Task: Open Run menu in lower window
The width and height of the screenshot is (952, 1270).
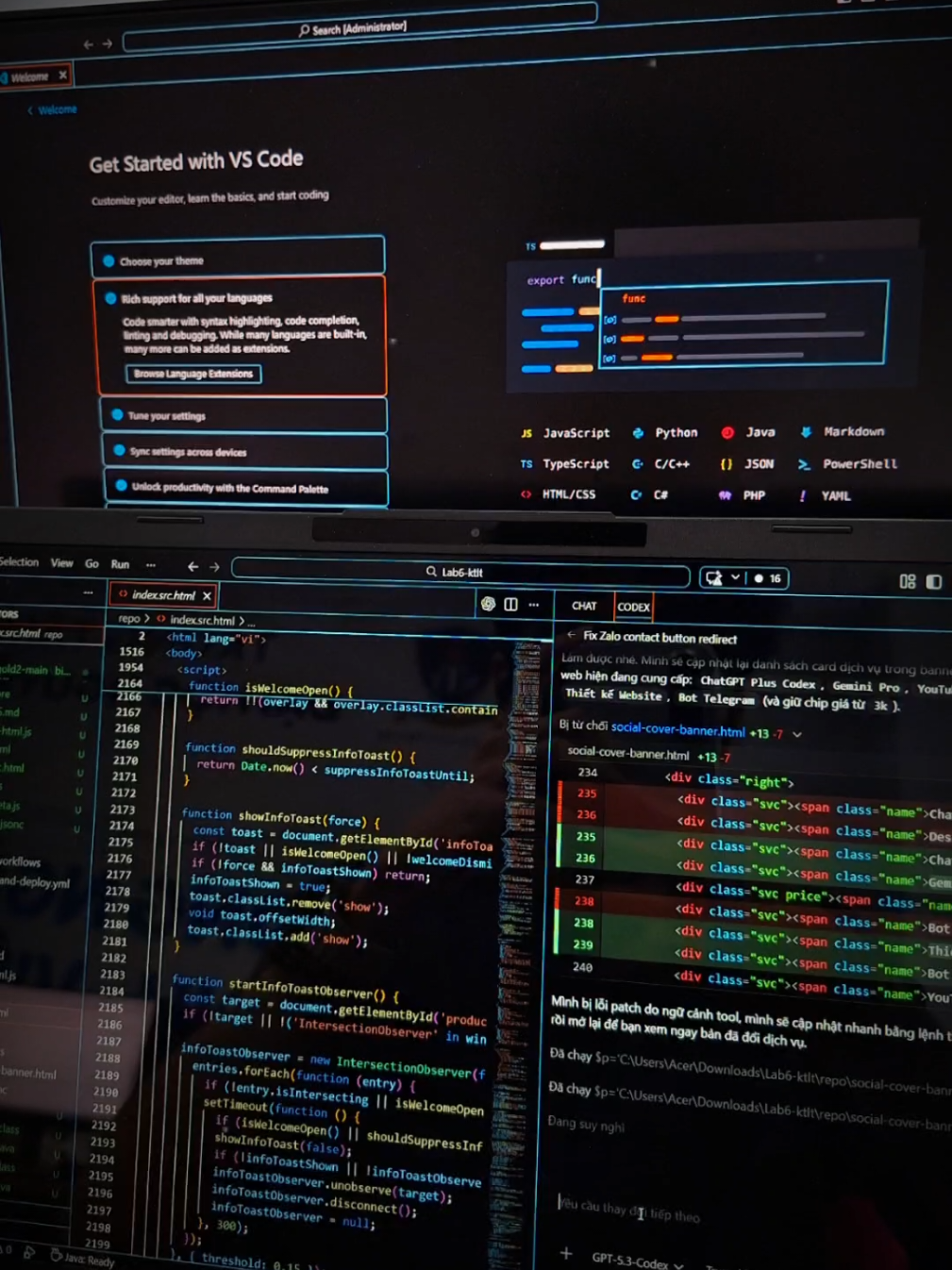Action: pyautogui.click(x=120, y=564)
